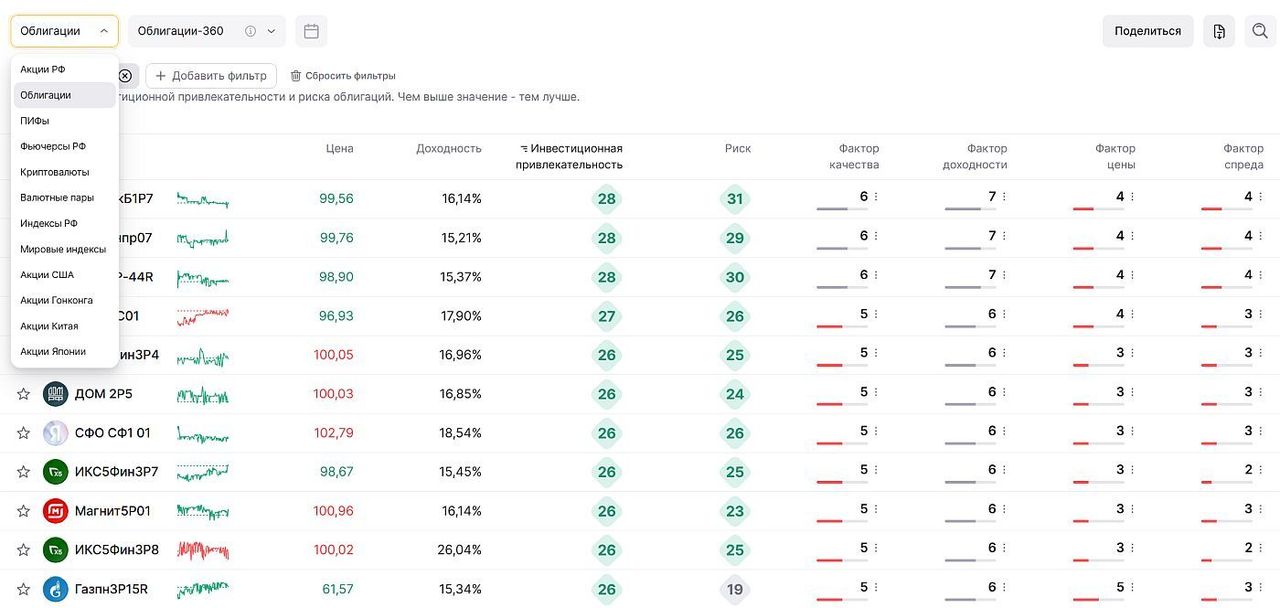Star the Магнит5Р01 bond
Screen dimensions: 1280x608
click(23, 511)
